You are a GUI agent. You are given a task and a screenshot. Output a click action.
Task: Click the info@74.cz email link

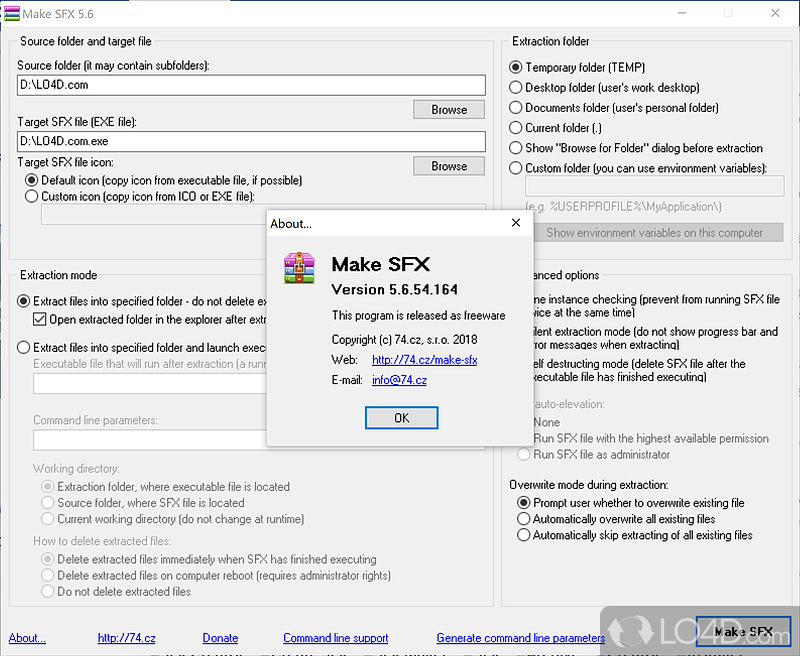[399, 380]
